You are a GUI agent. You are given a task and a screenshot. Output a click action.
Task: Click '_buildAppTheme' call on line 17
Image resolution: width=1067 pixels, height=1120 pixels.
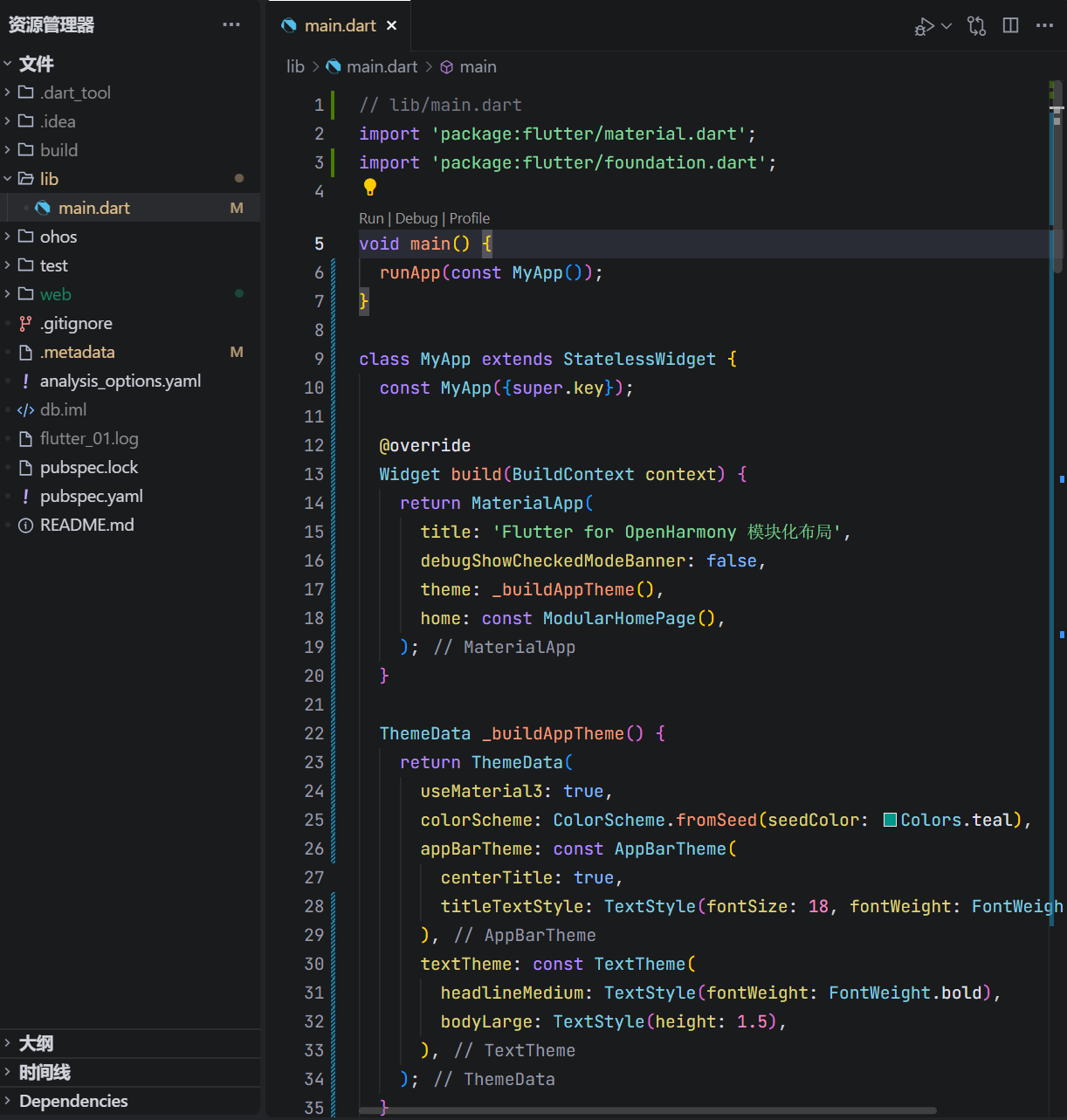click(x=563, y=589)
